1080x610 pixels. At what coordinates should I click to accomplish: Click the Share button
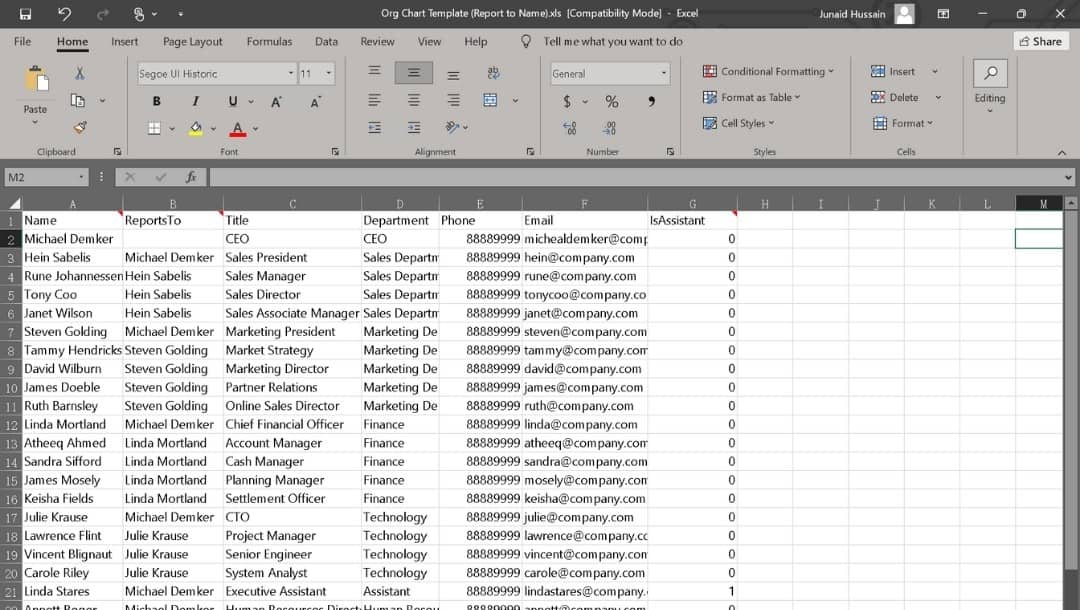(1041, 42)
